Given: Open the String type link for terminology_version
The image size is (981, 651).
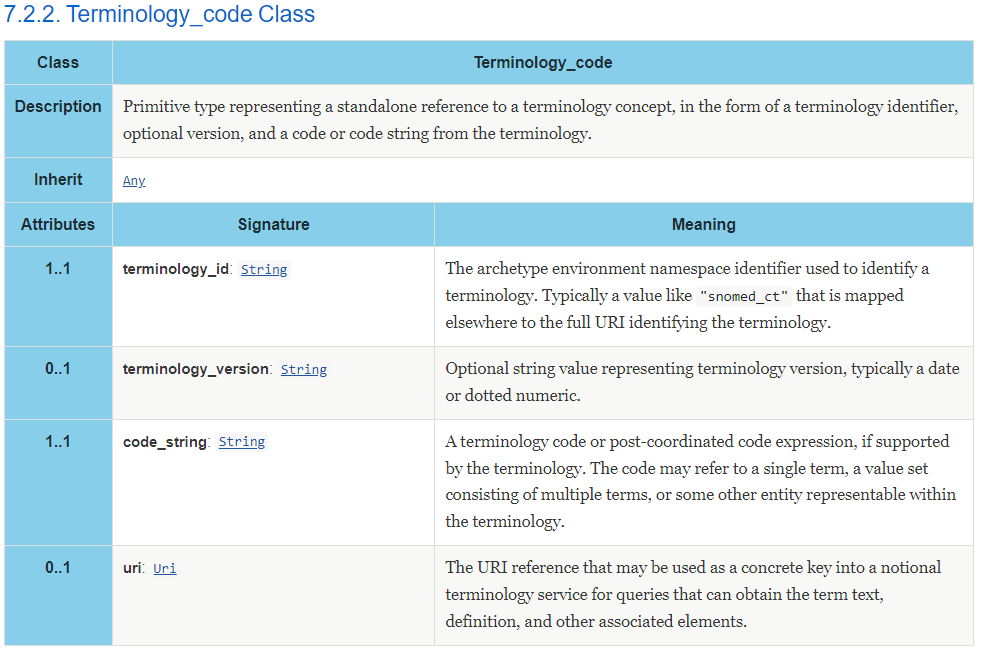Looking at the screenshot, I should (303, 370).
